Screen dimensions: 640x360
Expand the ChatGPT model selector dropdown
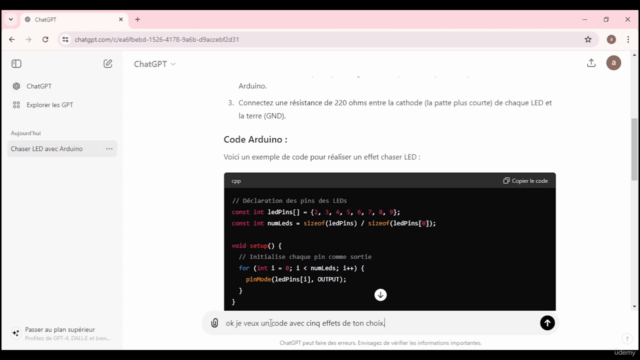(x=155, y=64)
